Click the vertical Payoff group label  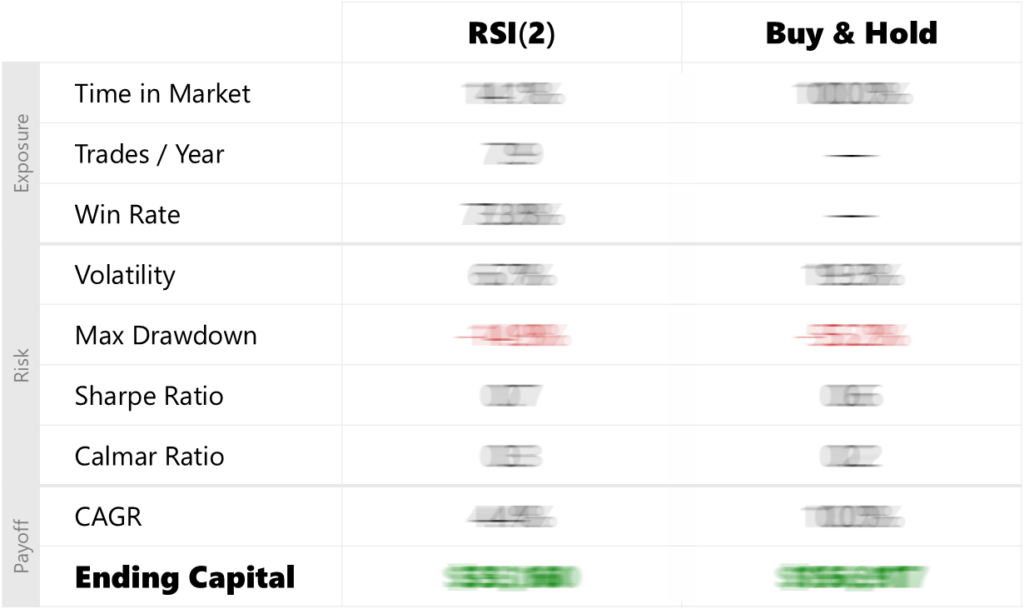point(22,547)
